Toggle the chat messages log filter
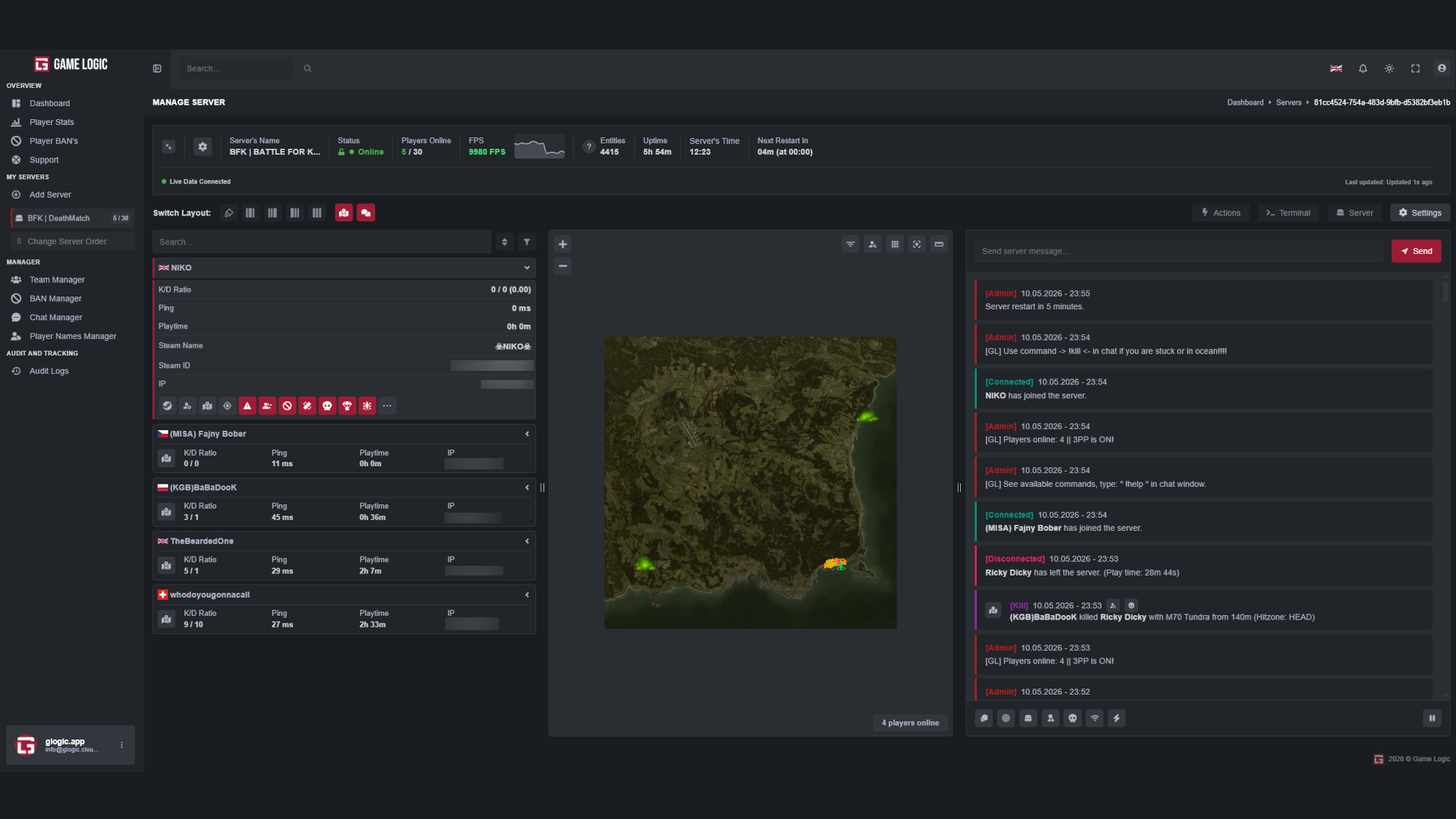The height and width of the screenshot is (819, 1456). (x=984, y=718)
